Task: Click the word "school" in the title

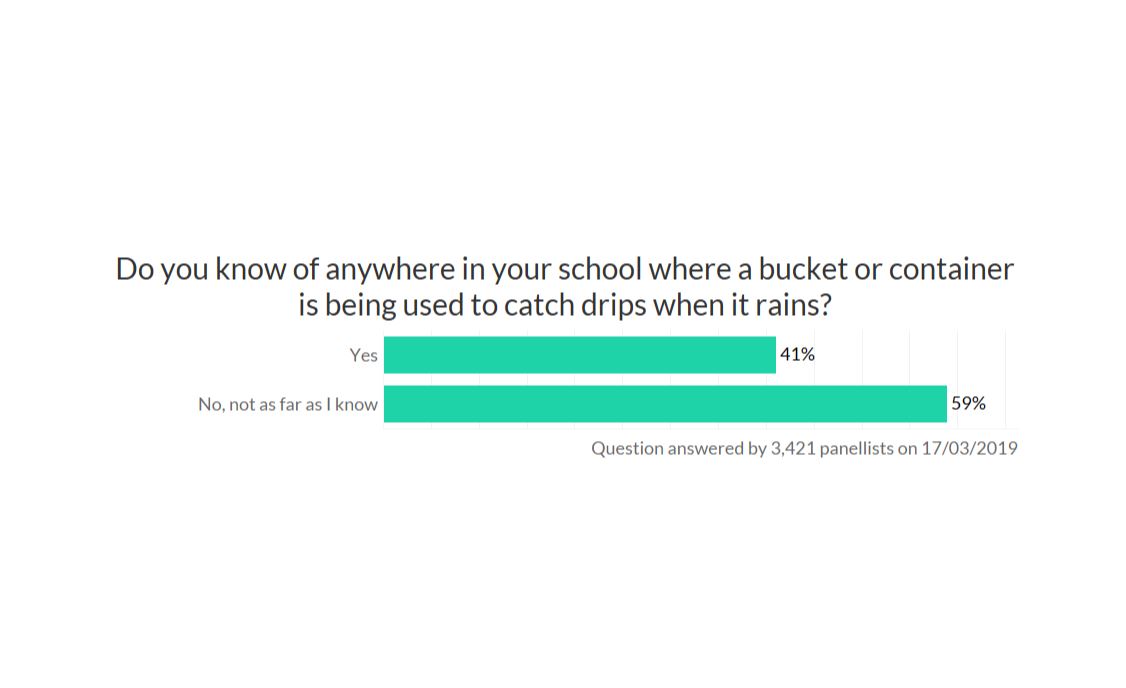Action: 600,269
